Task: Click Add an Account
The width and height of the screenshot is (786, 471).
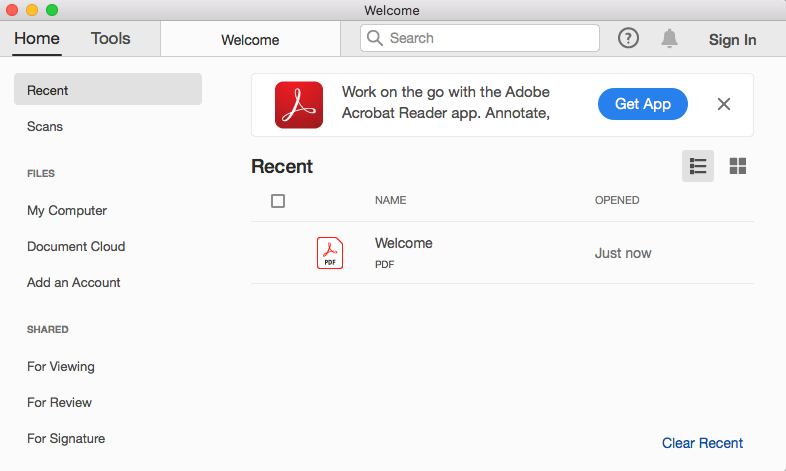Action: 74,283
